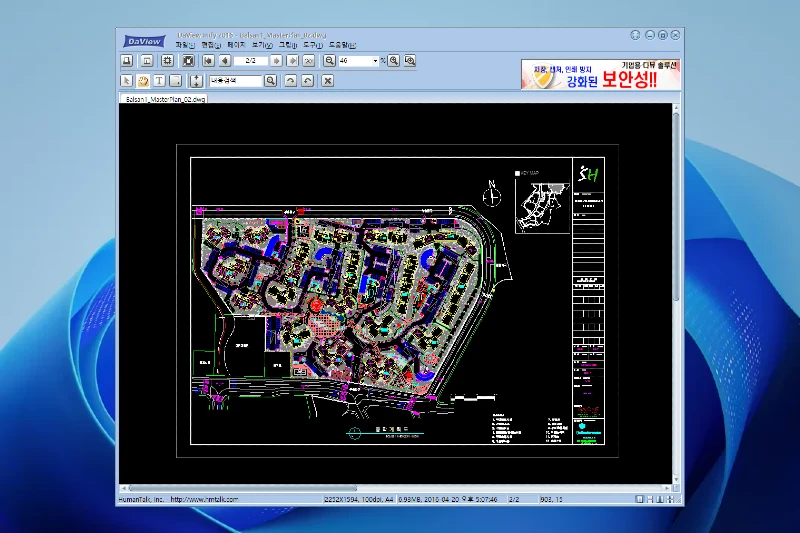Viewport: 800px width, 533px height.
Task: Click the first page layout icon in status bar
Action: (639, 499)
